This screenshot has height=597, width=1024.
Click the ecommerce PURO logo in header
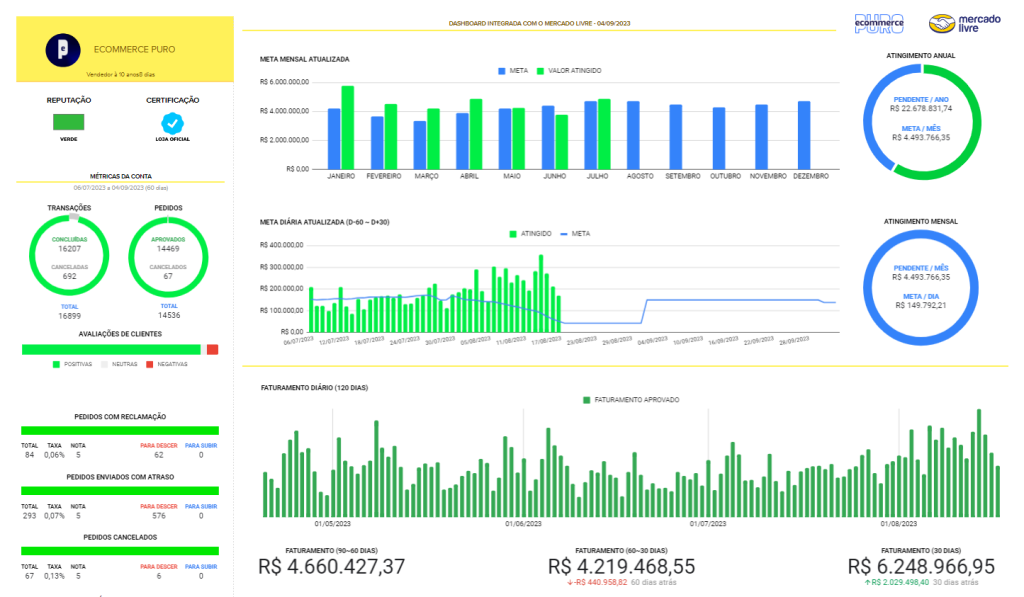pyautogui.click(x=879, y=23)
